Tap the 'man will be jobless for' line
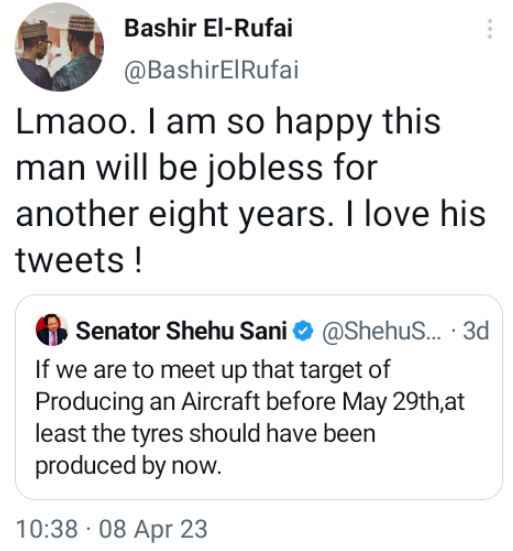This screenshot has width=513, height=551. click(x=197, y=168)
